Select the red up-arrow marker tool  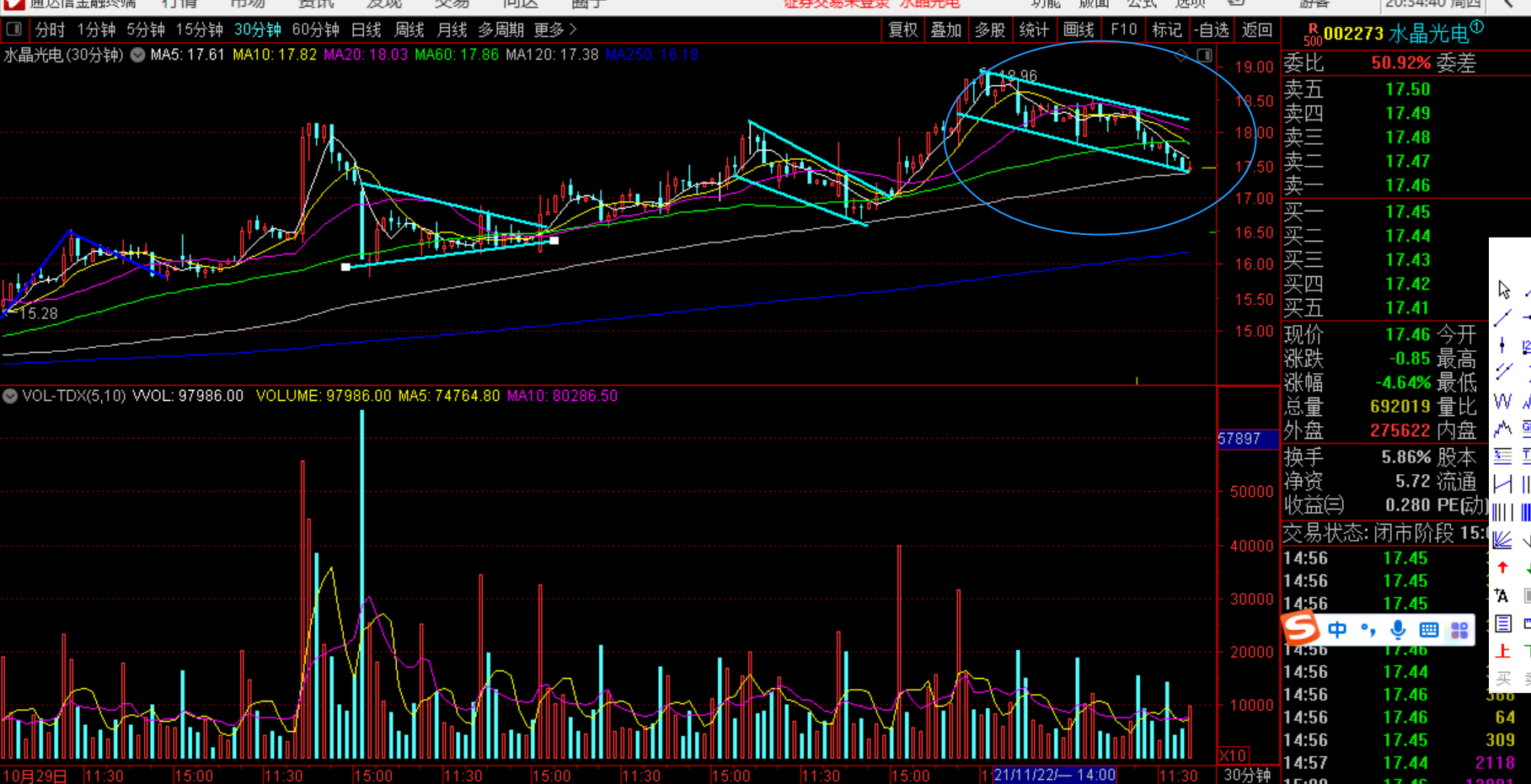click(x=1502, y=568)
